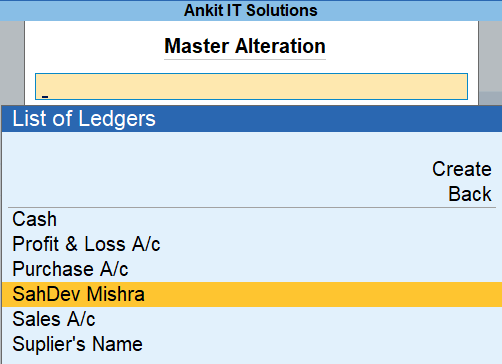This screenshot has width=502, height=364.
Task: Click the Ankit IT Solutions title bar
Action: [251, 10]
